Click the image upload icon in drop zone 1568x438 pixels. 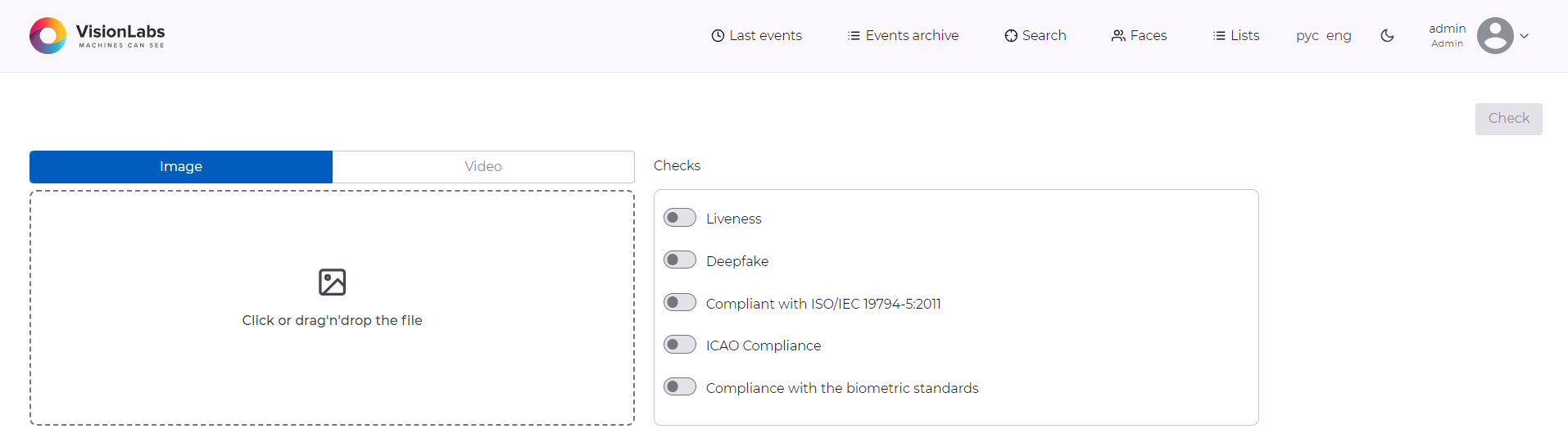pyautogui.click(x=332, y=282)
